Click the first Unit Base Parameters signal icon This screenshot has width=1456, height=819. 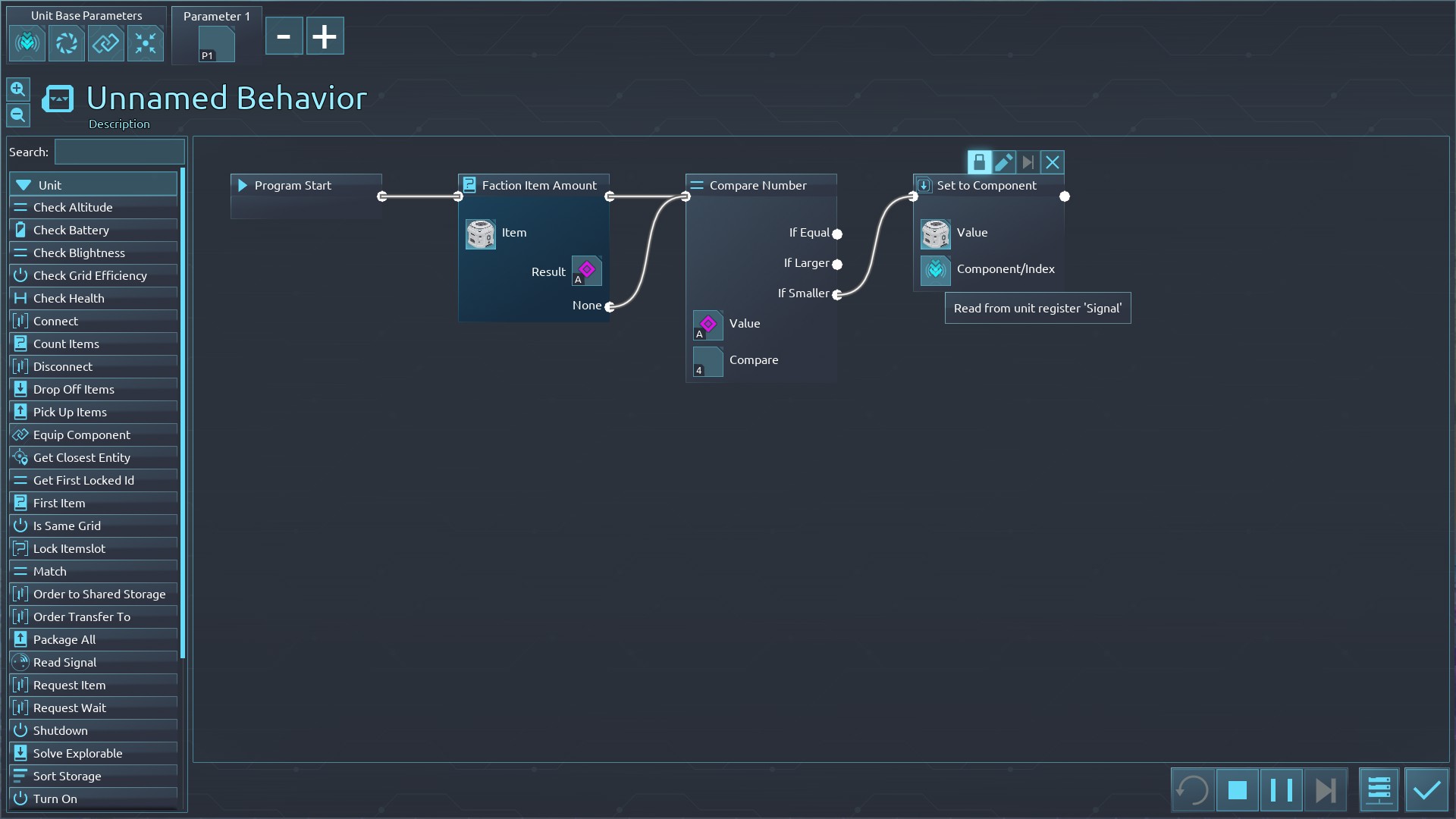[27, 43]
